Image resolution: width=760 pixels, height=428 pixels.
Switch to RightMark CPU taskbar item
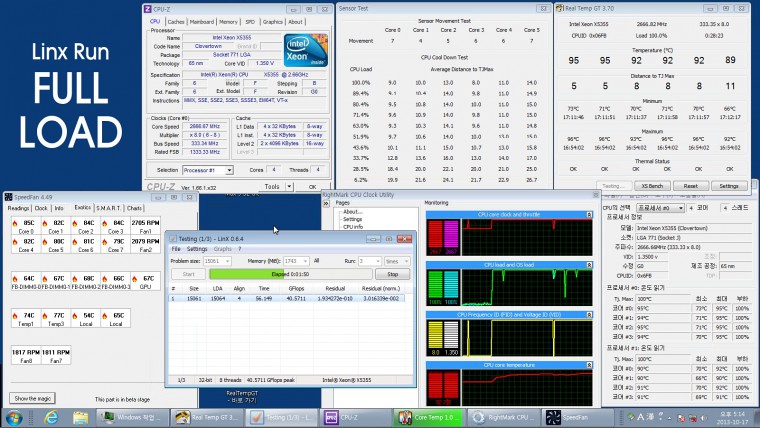[x=504, y=417]
